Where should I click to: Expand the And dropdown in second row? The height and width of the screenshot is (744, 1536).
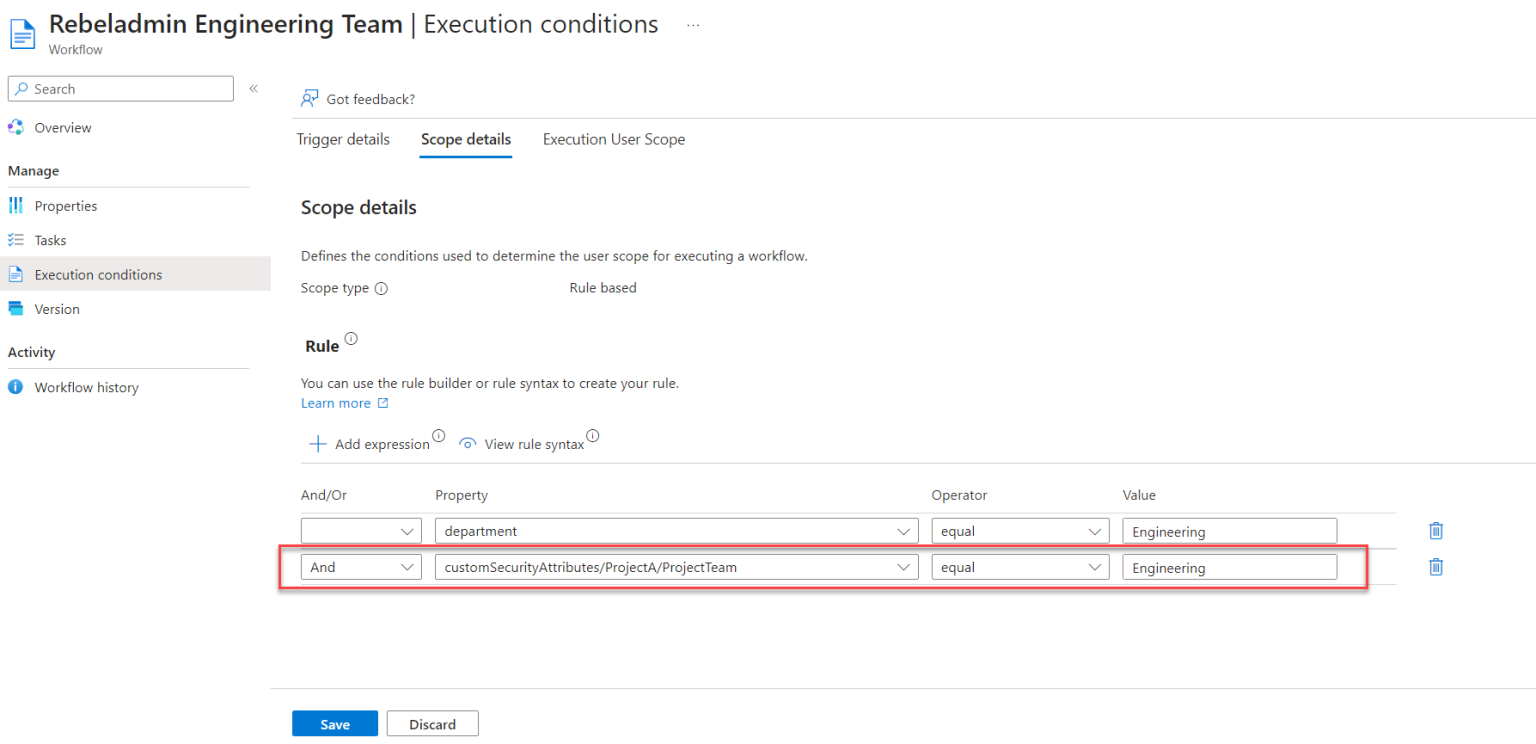(361, 567)
